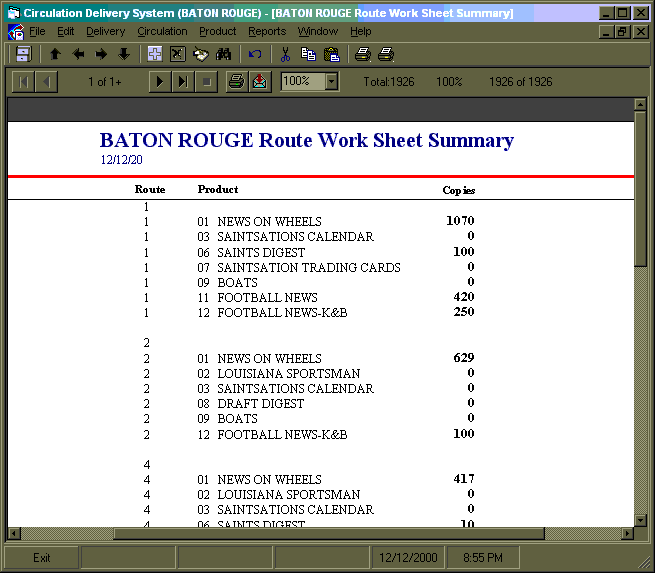Click the application icon in menu bar
The width and height of the screenshot is (655, 573).
[x=16, y=32]
